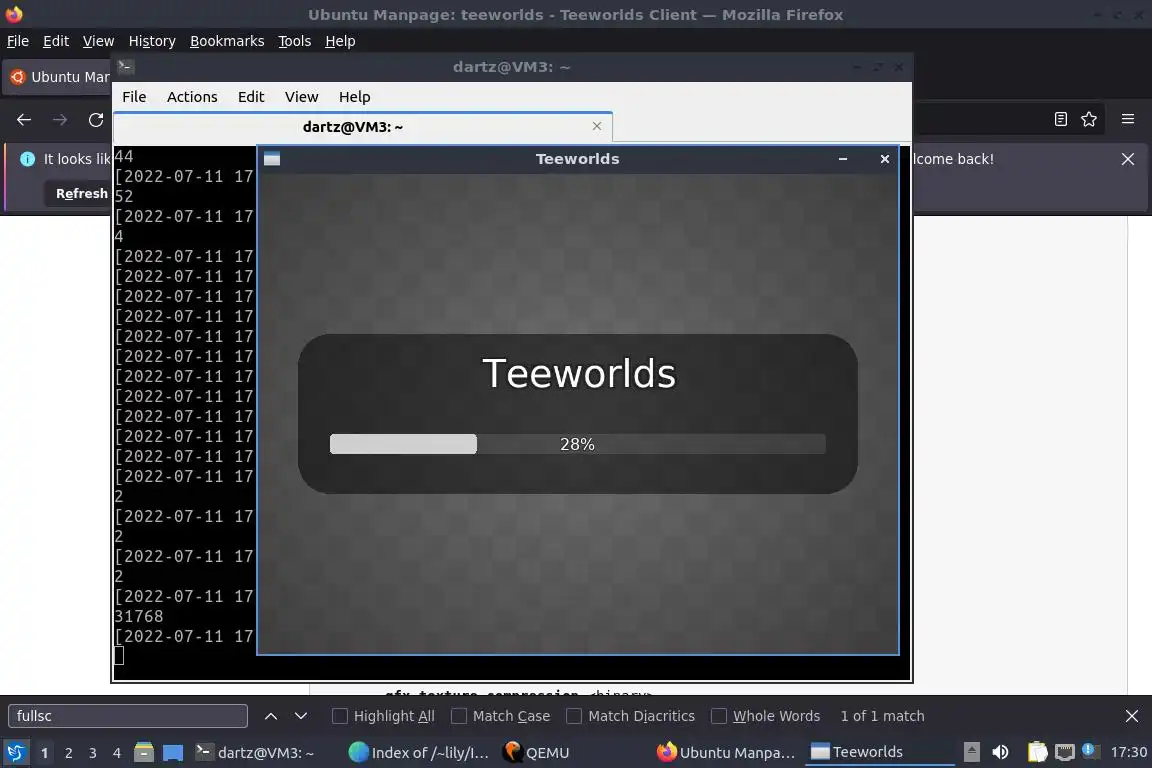1152x768 pixels.
Task: Close the Teeworlds window
Action: [x=885, y=159]
